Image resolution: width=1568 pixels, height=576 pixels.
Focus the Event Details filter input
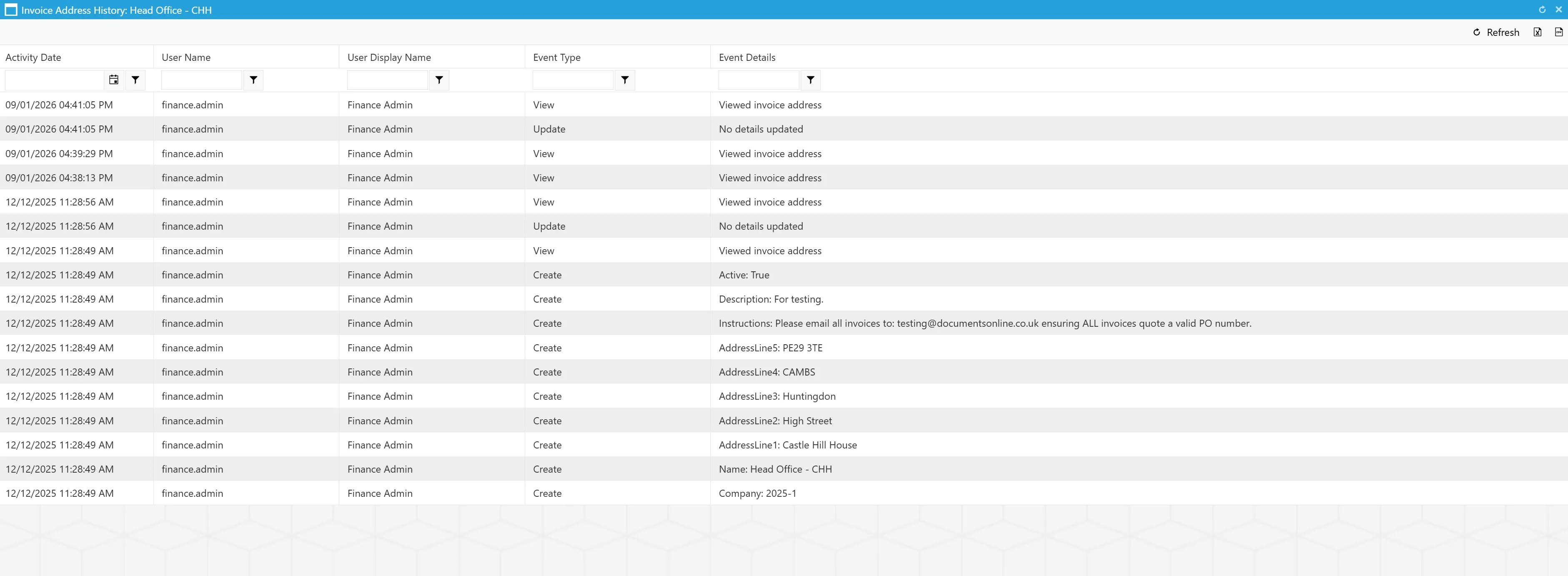759,80
